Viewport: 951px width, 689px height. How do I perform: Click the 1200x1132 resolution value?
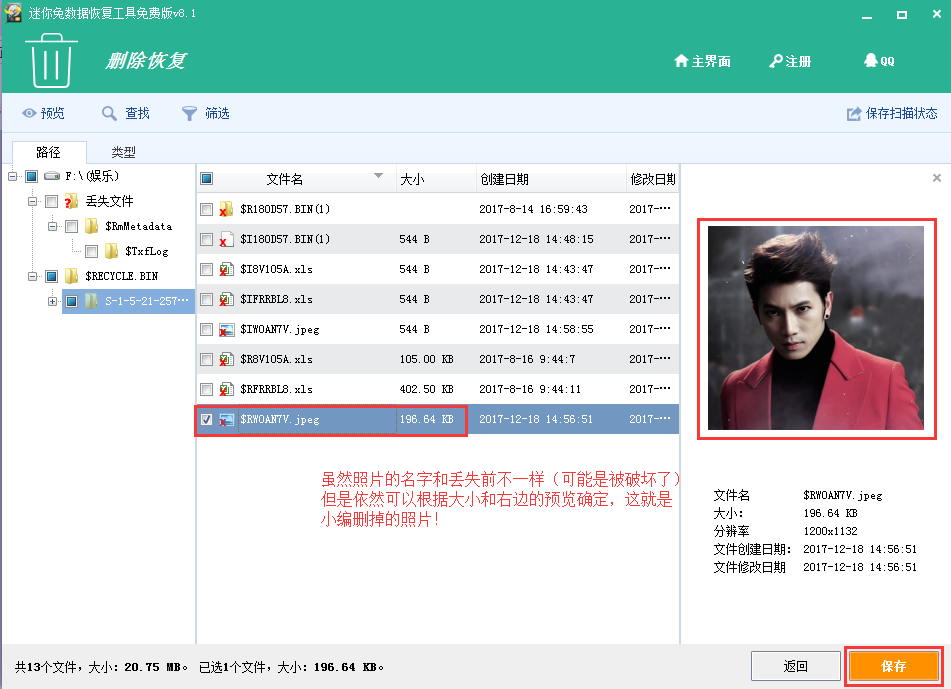click(830, 531)
